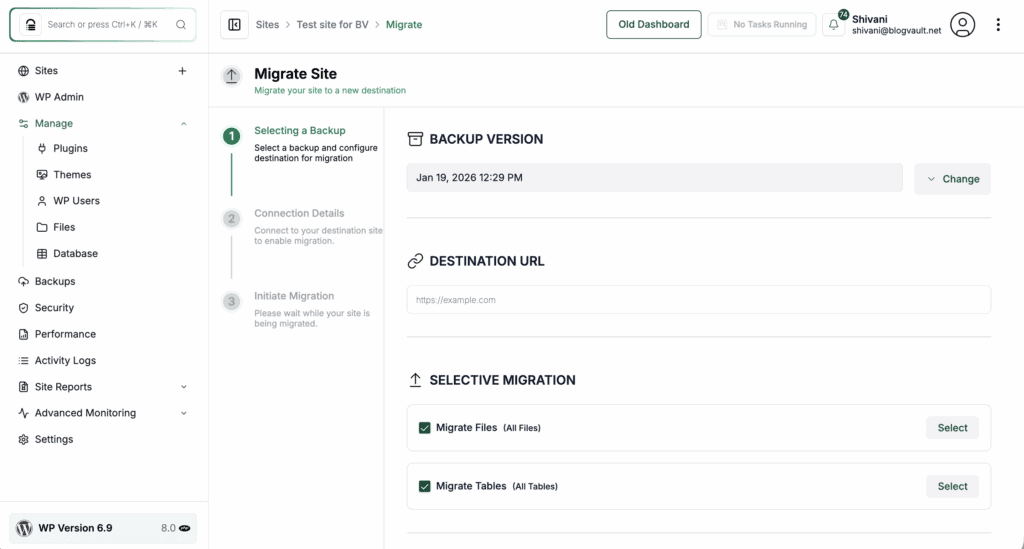Click the WordPress logo in WP Version badge
This screenshot has width=1024, height=549.
click(x=24, y=528)
